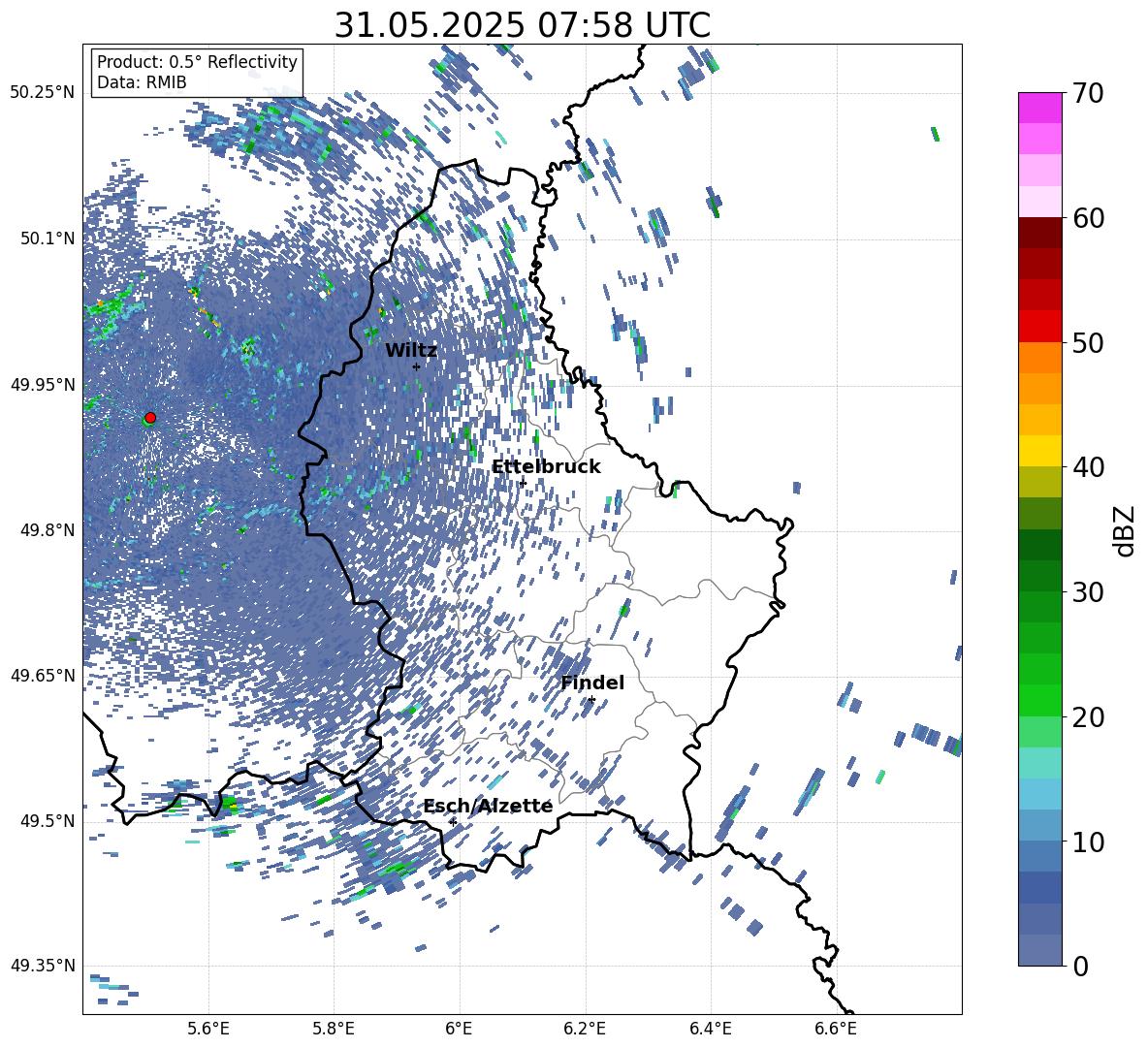Screen dimensions: 1148x1048
Task: Click the colorbar tick label '50'
Action: [x=1088, y=342]
